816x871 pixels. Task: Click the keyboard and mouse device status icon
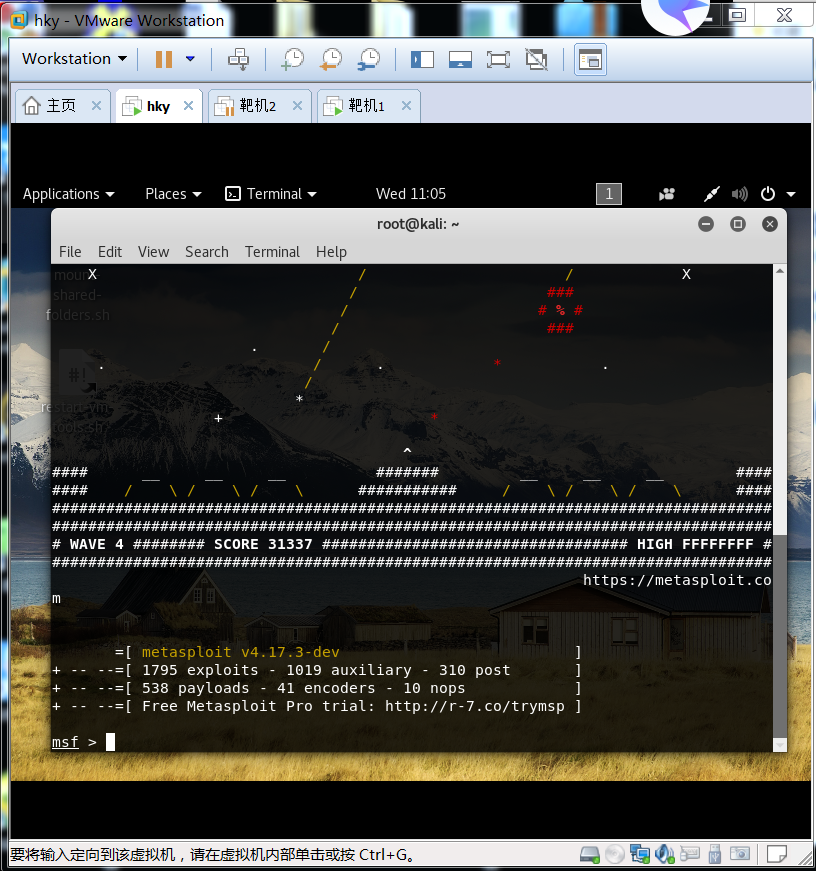[x=689, y=853]
